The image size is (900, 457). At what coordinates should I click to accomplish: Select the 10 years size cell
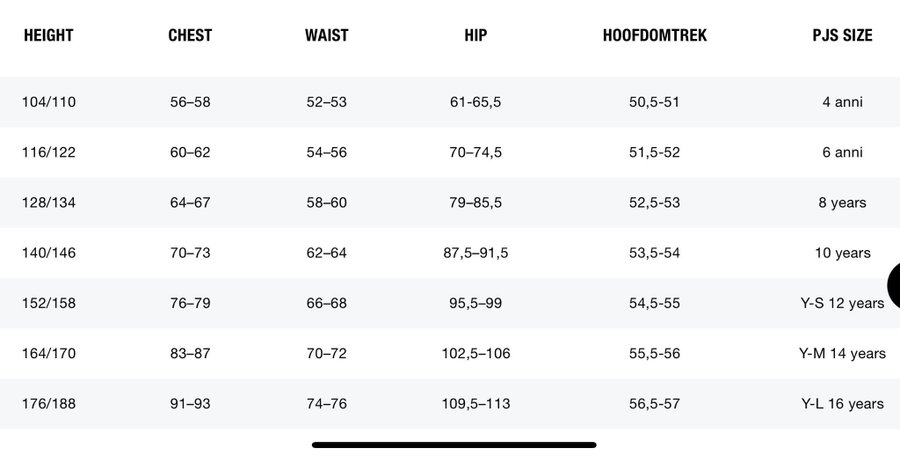(x=842, y=253)
